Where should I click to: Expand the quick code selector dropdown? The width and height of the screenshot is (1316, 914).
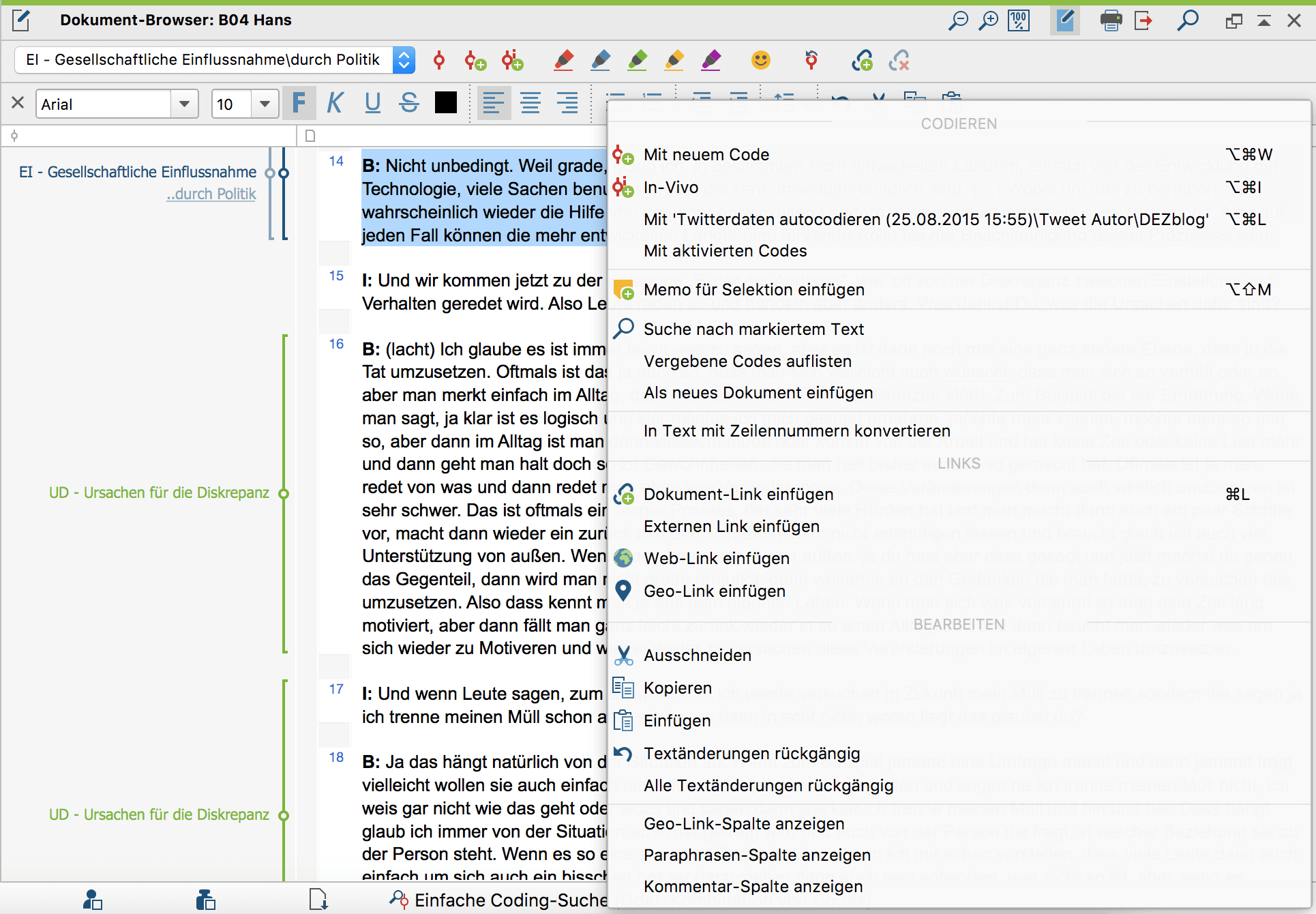(404, 60)
